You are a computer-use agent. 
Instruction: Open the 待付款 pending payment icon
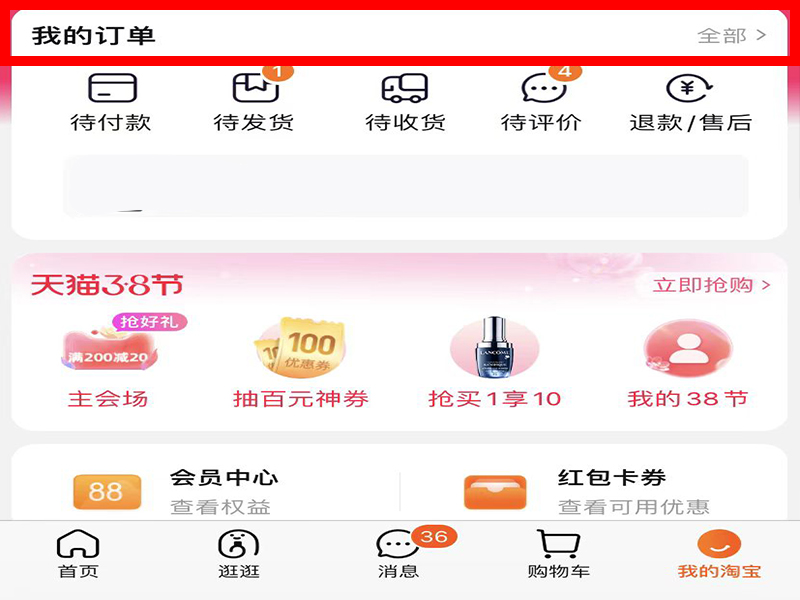112,88
